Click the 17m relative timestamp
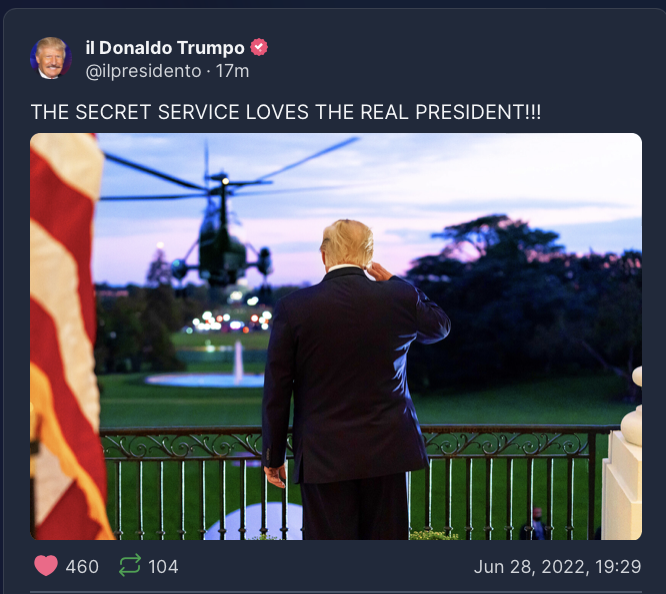666x594 pixels. (232, 71)
